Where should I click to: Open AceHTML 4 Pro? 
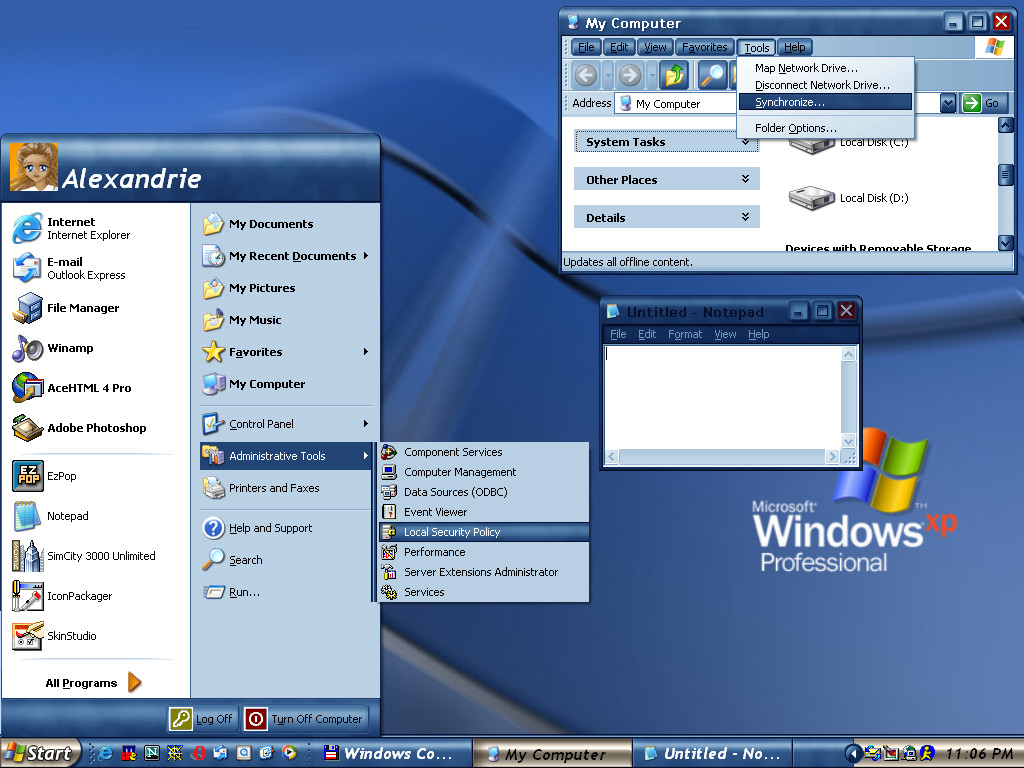click(95, 388)
